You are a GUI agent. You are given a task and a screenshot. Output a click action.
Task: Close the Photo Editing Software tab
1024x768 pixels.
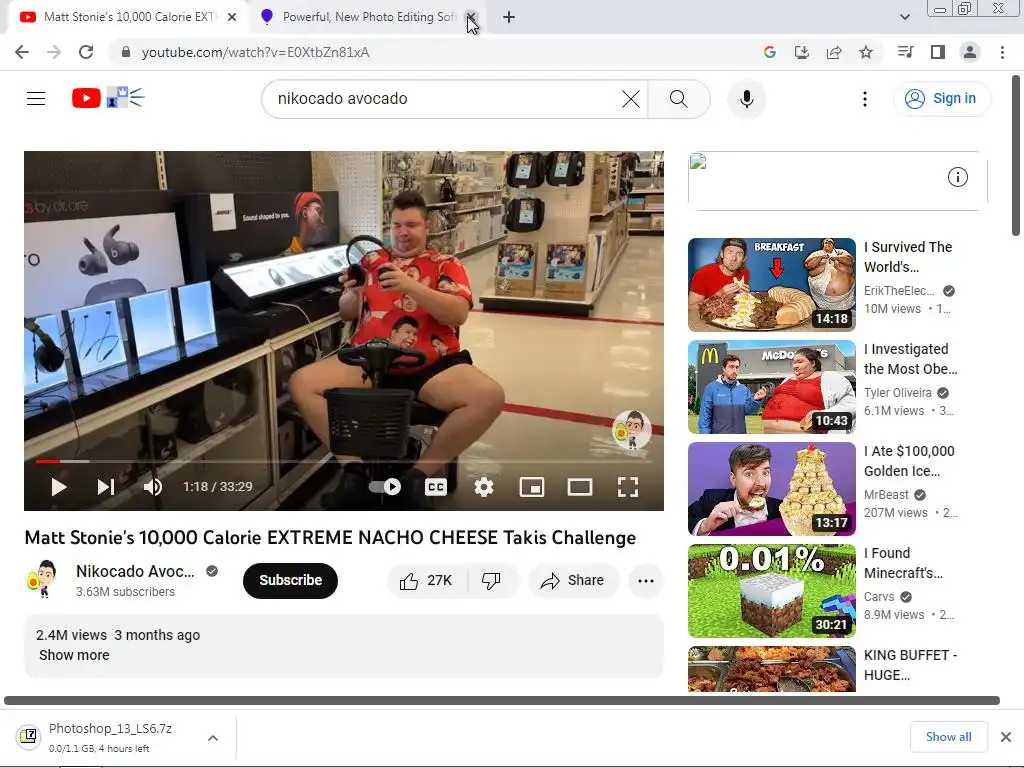tap(471, 17)
